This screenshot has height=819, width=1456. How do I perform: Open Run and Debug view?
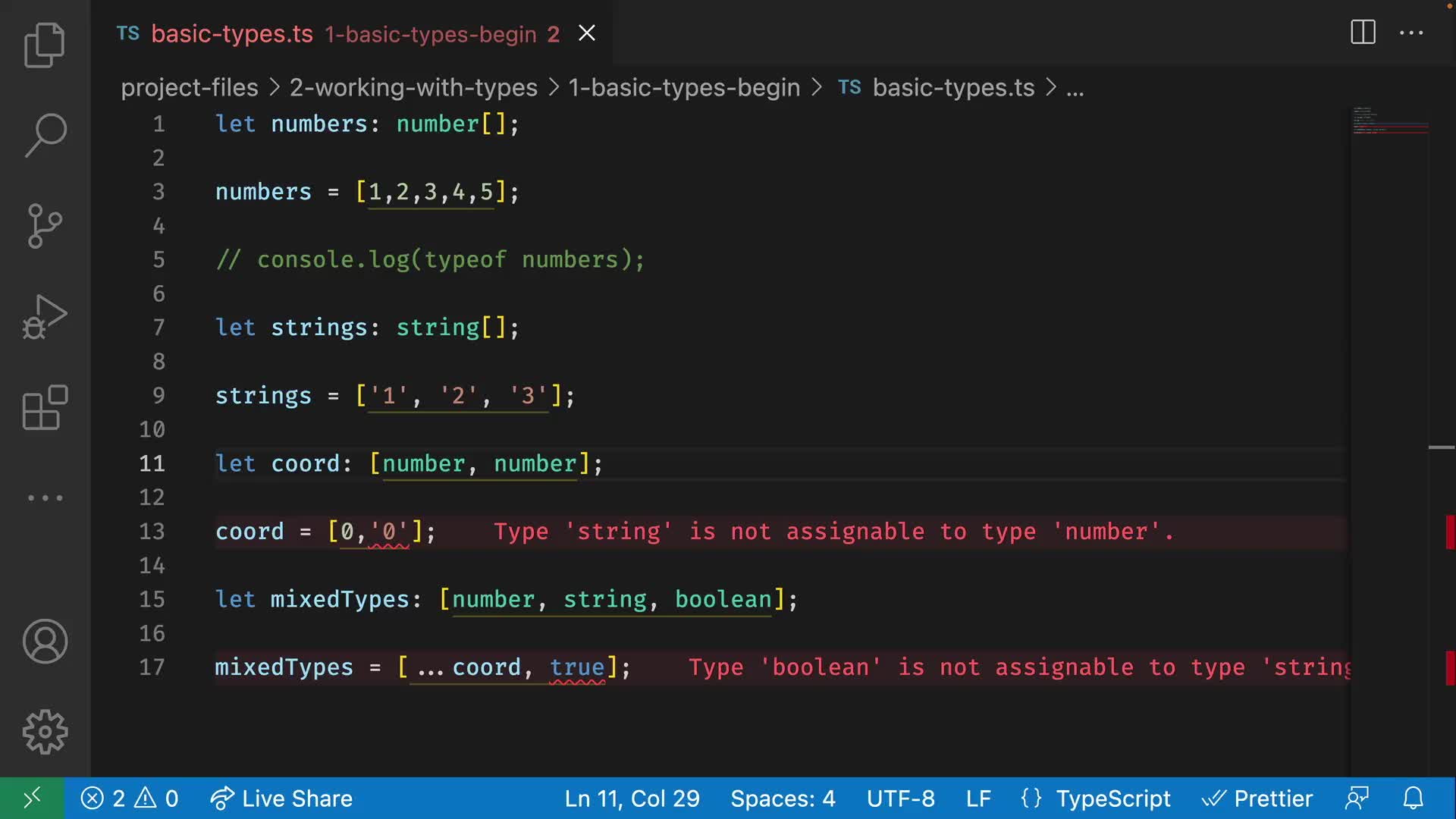(45, 317)
